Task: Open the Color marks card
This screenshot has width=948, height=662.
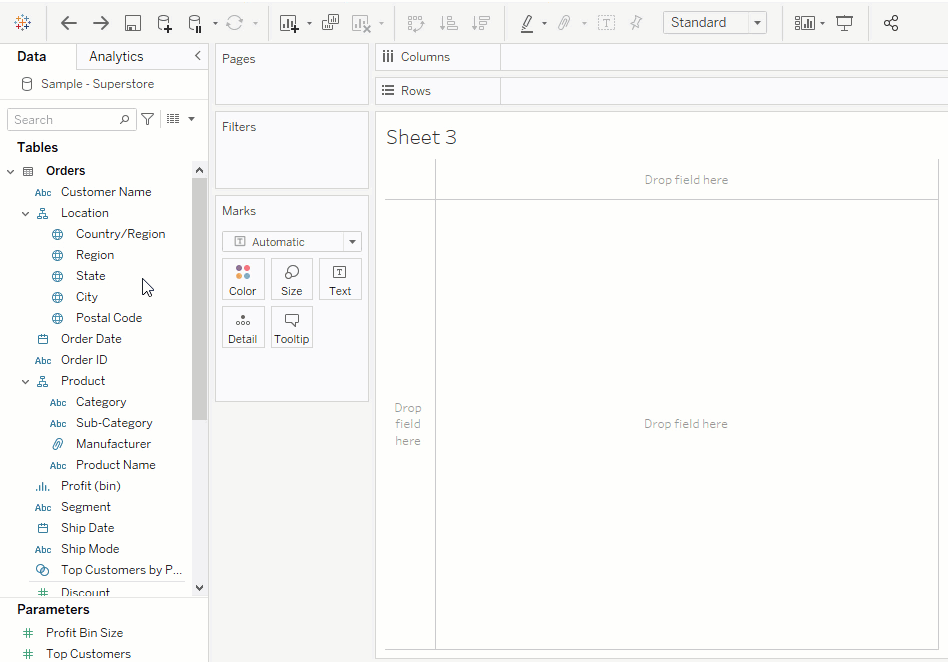Action: [243, 279]
